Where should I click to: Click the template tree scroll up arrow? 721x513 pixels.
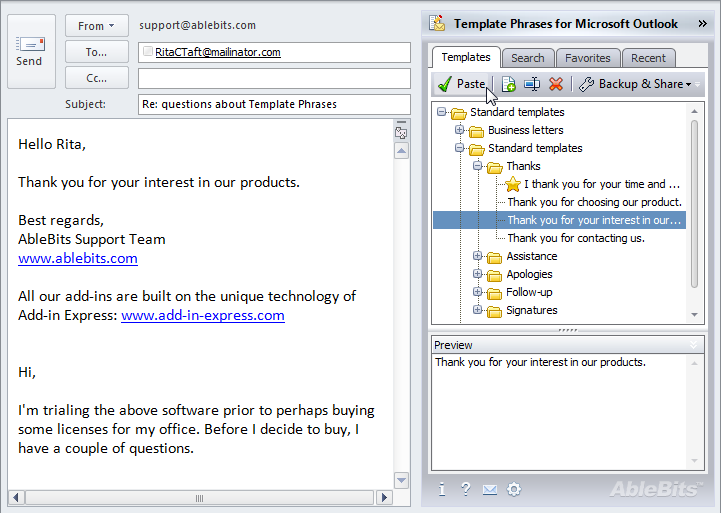pyautogui.click(x=694, y=111)
